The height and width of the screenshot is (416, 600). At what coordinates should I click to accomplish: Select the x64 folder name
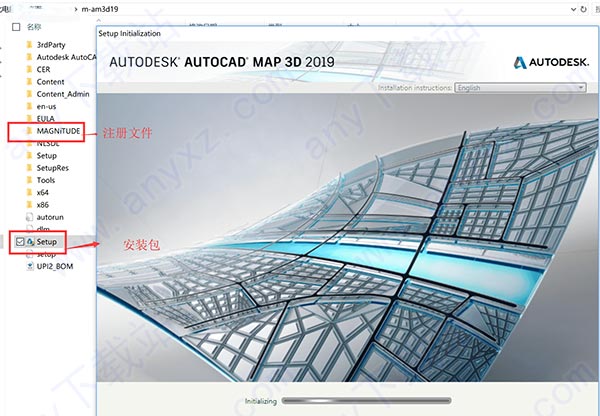(42, 192)
